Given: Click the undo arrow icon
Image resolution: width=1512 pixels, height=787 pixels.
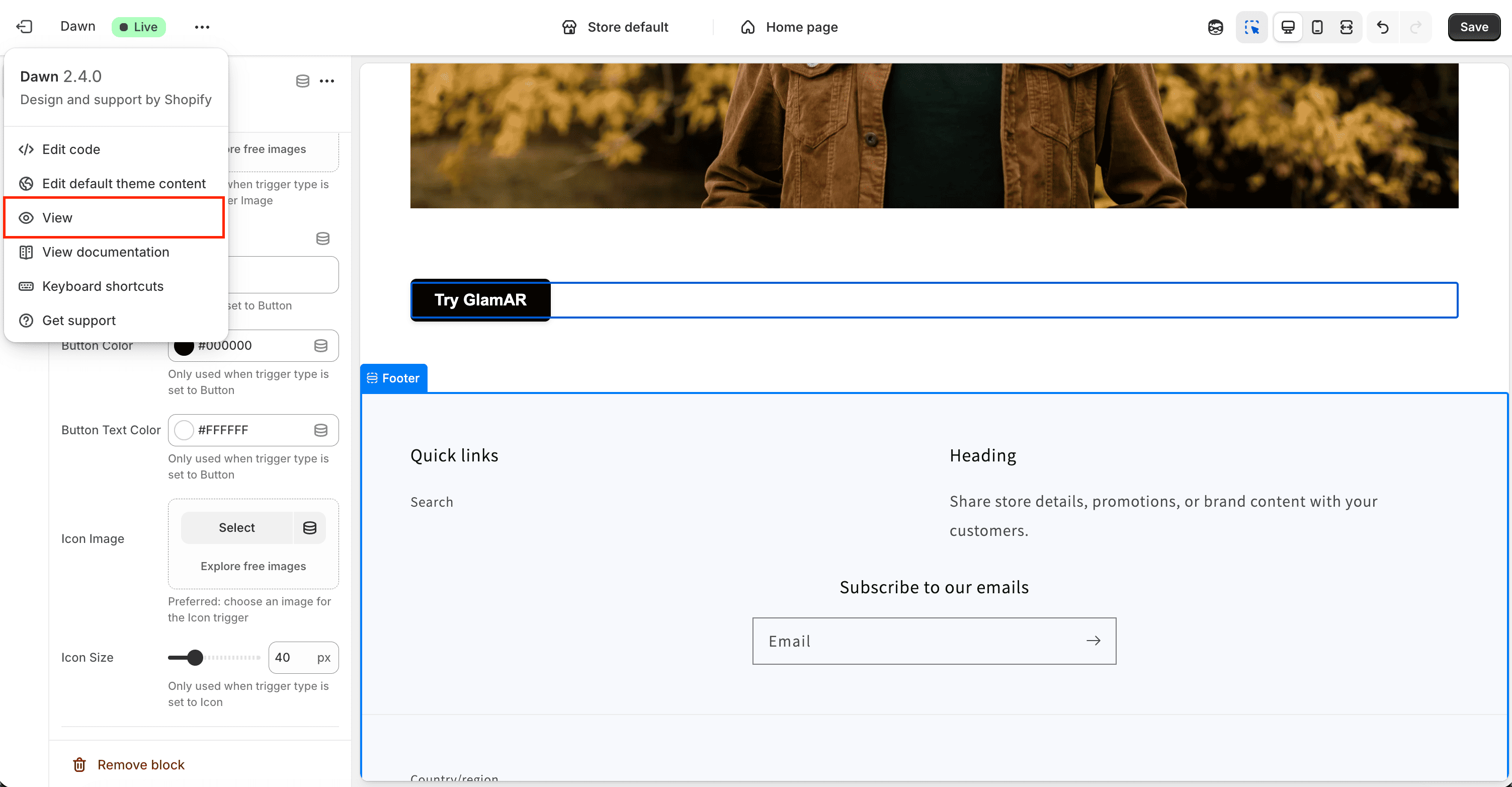Looking at the screenshot, I should tap(1383, 27).
